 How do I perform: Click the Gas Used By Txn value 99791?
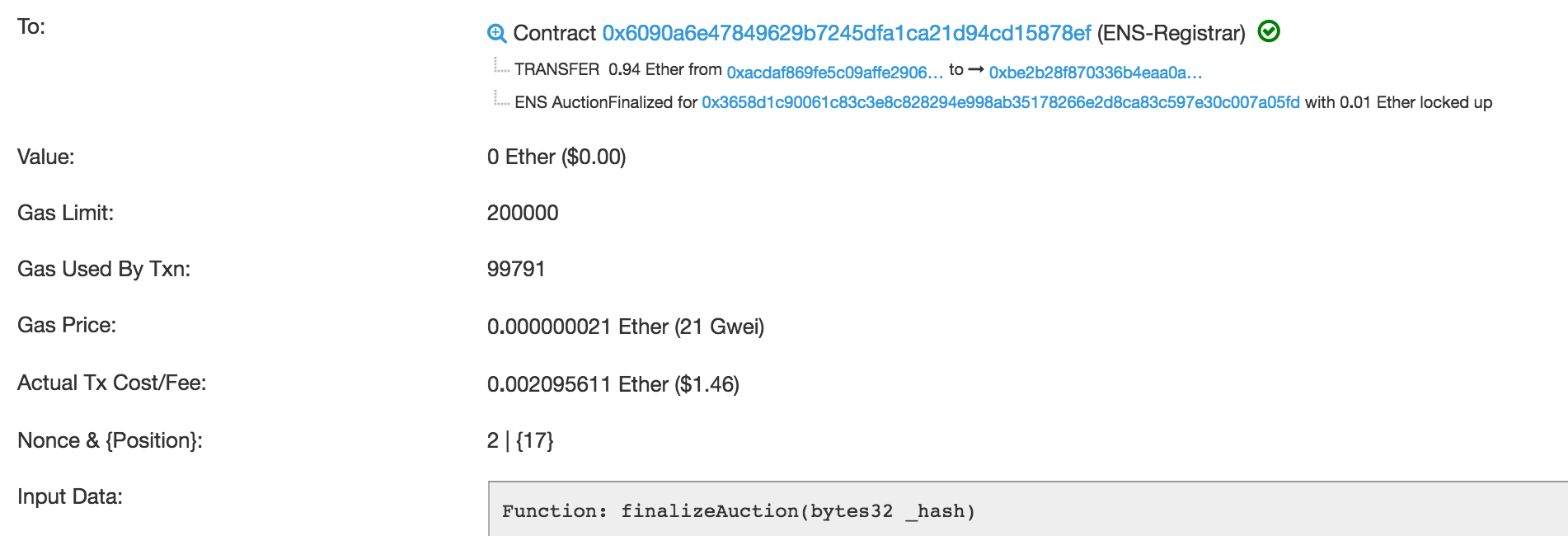(x=514, y=268)
